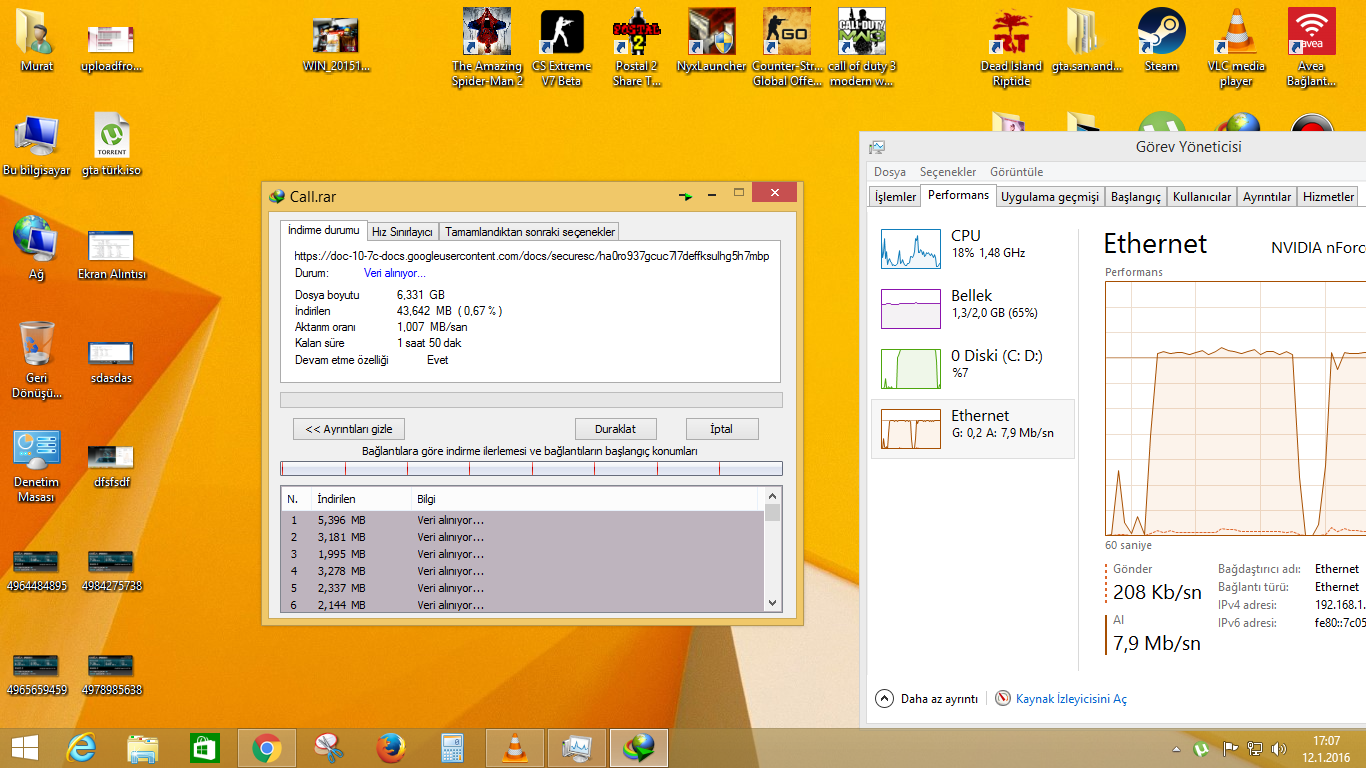Click İptal button to cancel download
The width and height of the screenshot is (1366, 768).
click(x=721, y=429)
